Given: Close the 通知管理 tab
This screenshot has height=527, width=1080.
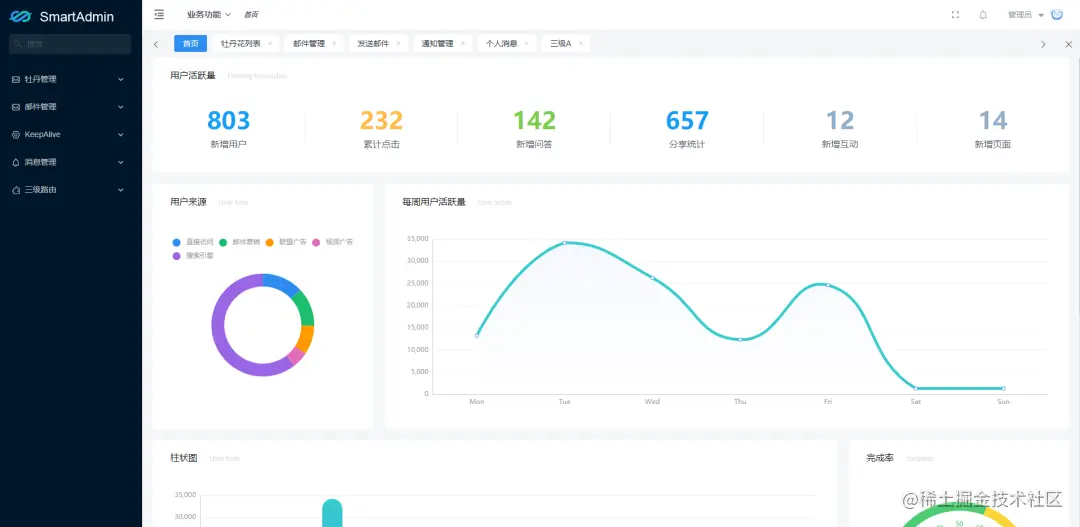Looking at the screenshot, I should [x=462, y=43].
